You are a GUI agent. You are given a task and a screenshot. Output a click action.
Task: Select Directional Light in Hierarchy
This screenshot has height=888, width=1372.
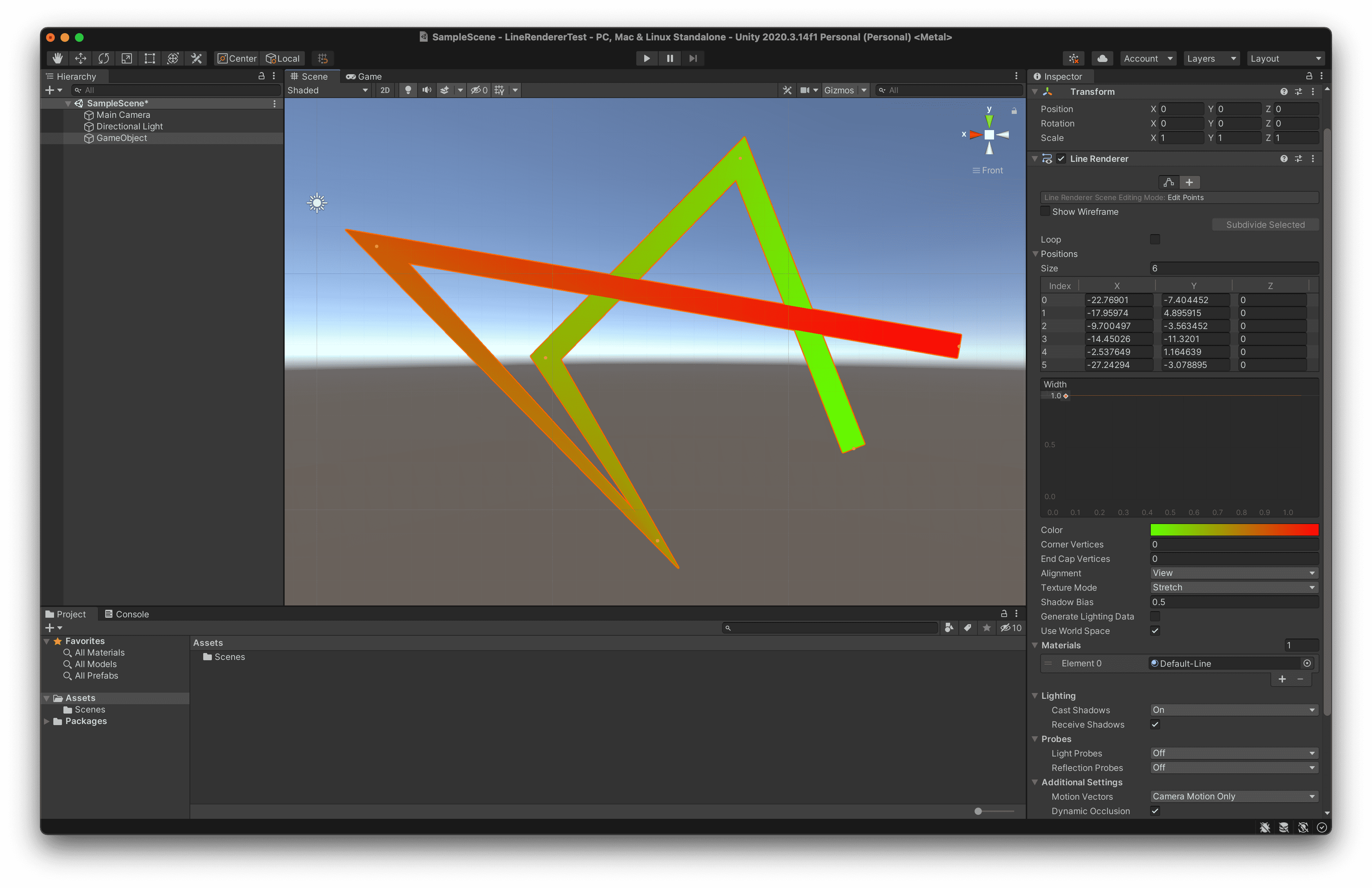pos(129,126)
